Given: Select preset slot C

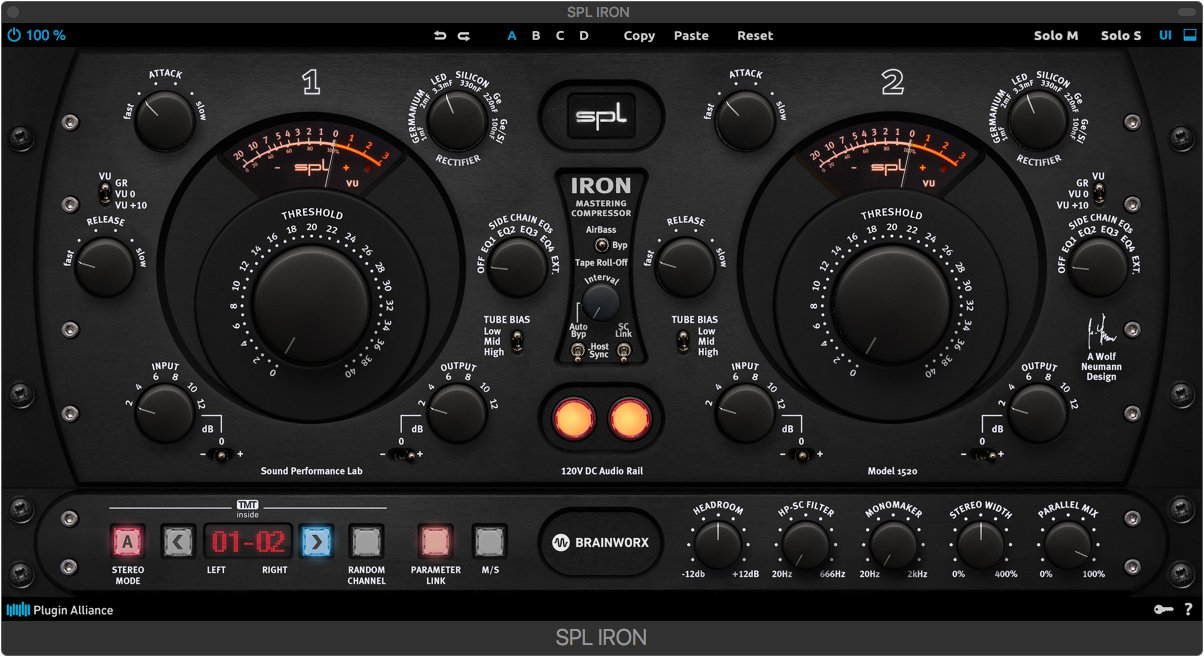Looking at the screenshot, I should (560, 36).
